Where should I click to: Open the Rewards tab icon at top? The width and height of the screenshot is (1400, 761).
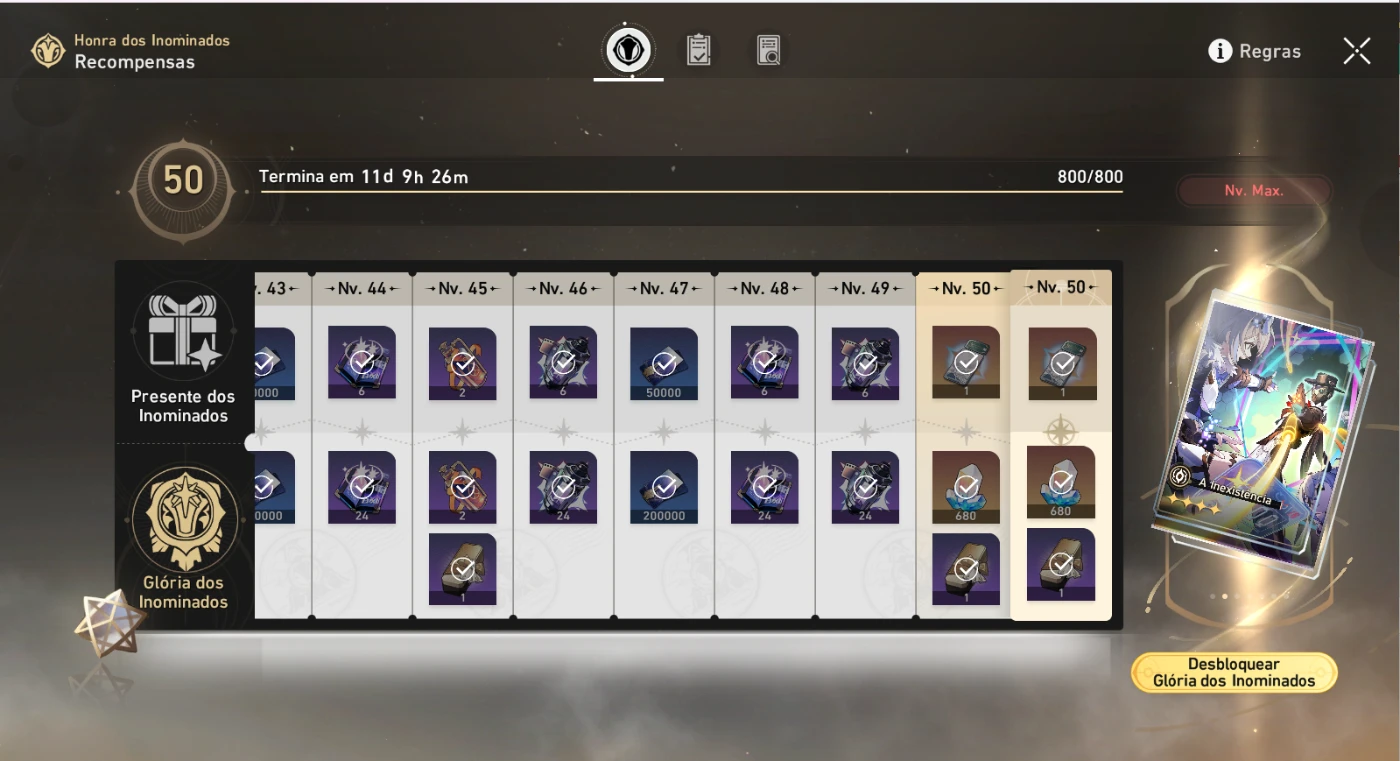point(628,49)
